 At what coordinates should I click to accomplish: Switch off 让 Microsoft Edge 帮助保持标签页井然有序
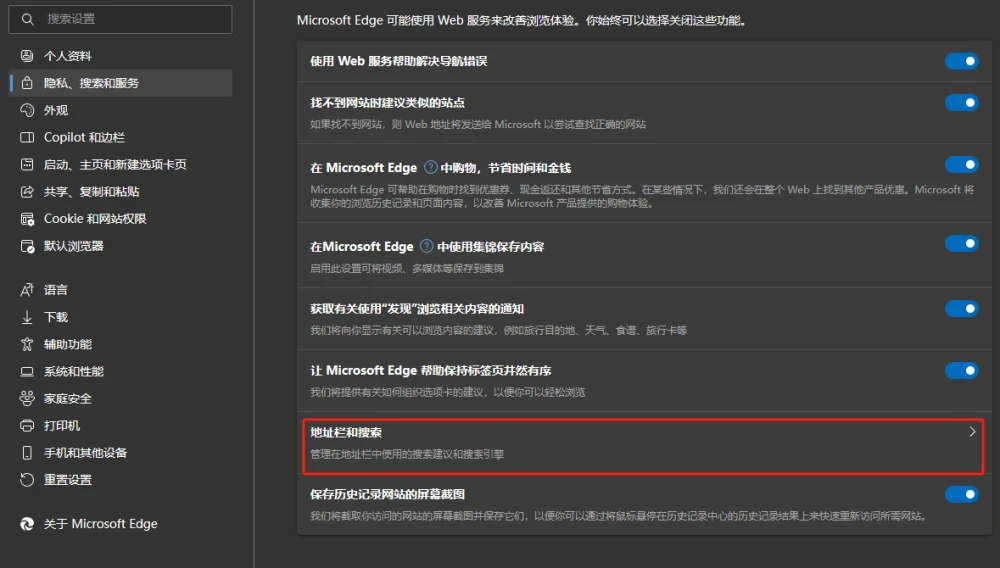pos(961,370)
